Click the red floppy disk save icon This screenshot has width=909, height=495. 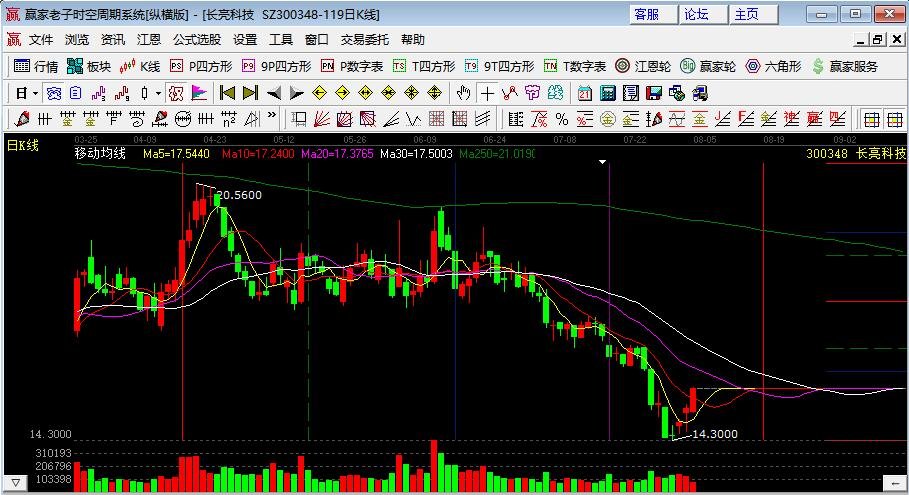(654, 93)
